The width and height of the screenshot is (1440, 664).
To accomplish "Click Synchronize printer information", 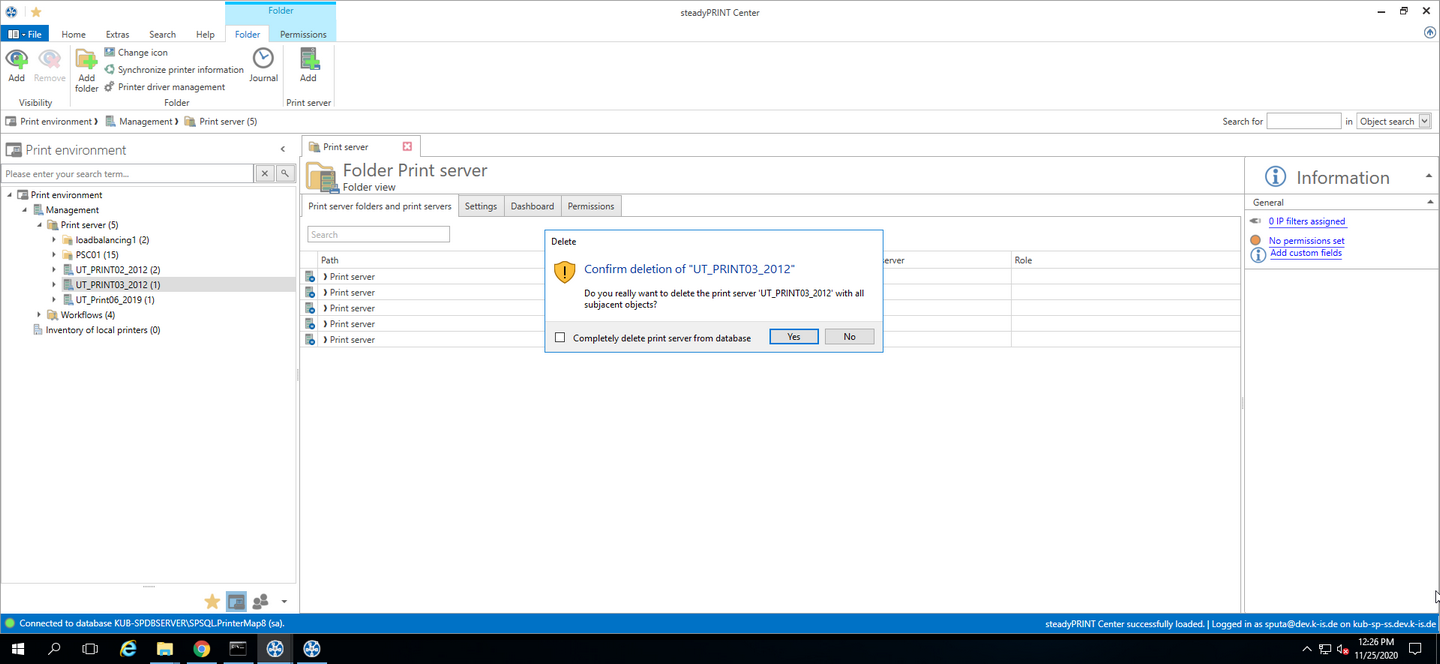I will pos(180,70).
